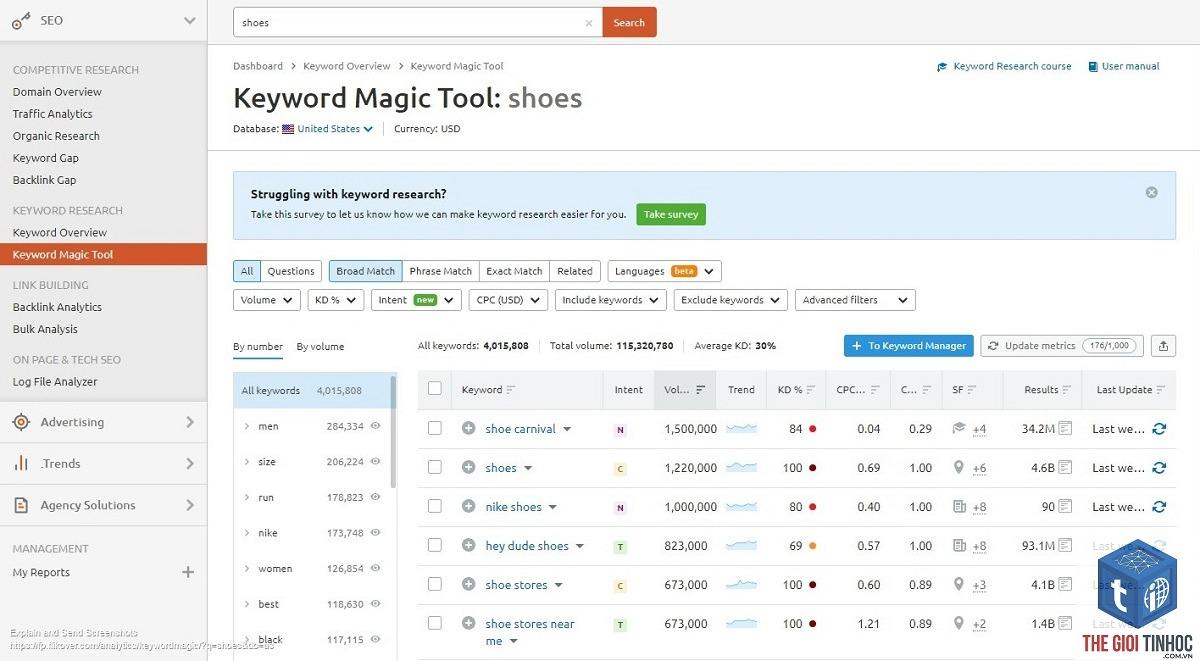Switch to the Questions tab
This screenshot has width=1200, height=661.
pos(291,271)
